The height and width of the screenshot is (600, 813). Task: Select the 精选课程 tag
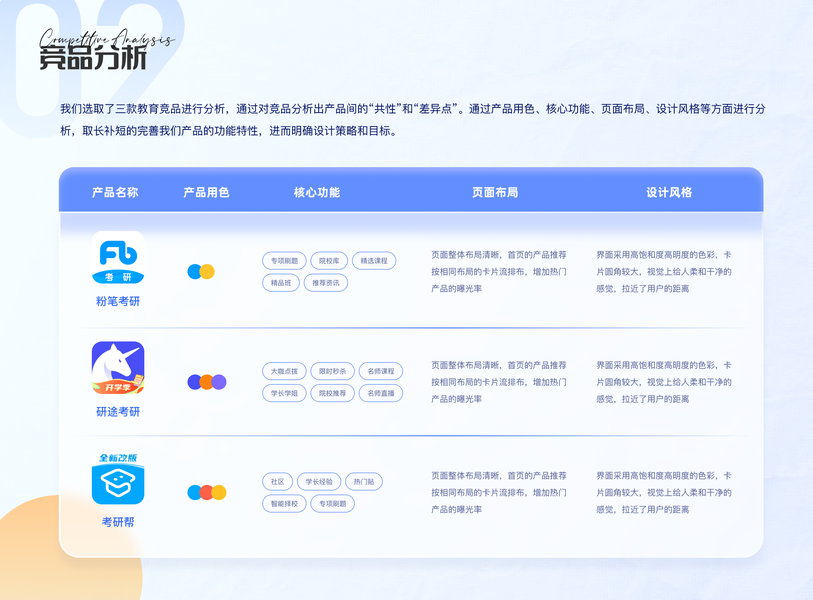pyautogui.click(x=374, y=261)
